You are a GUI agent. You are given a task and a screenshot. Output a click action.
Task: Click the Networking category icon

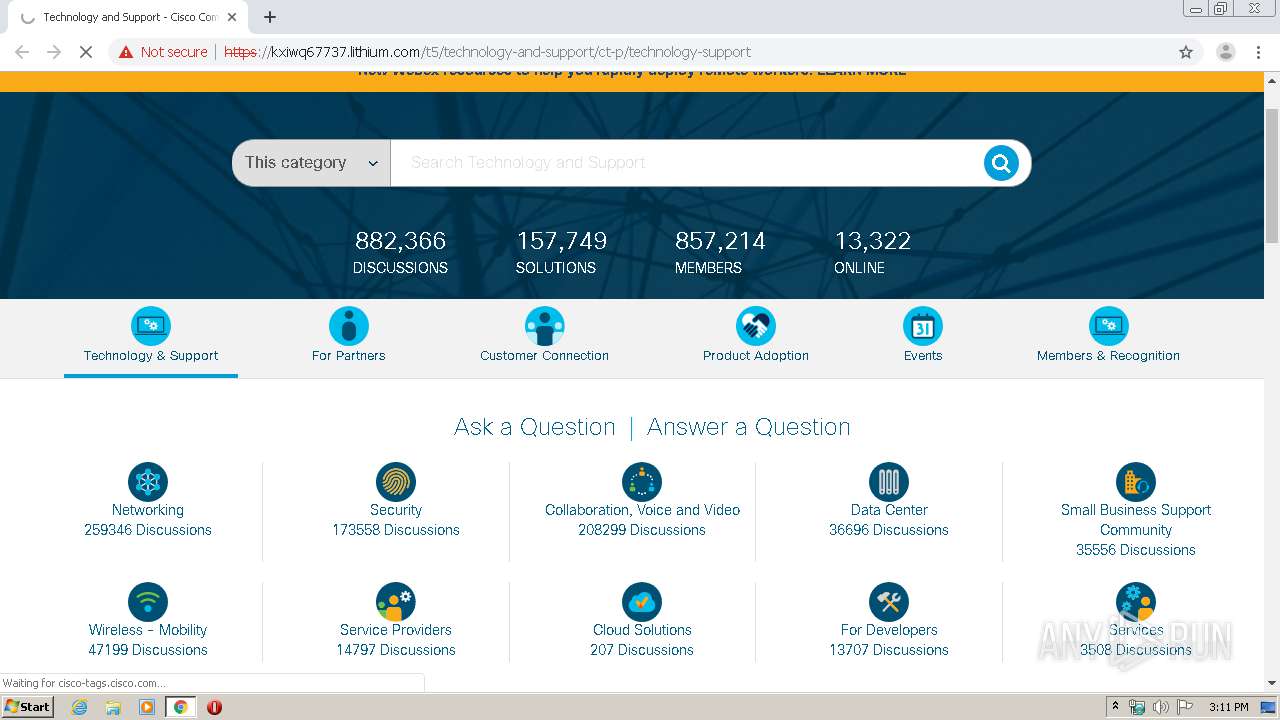[x=148, y=482]
